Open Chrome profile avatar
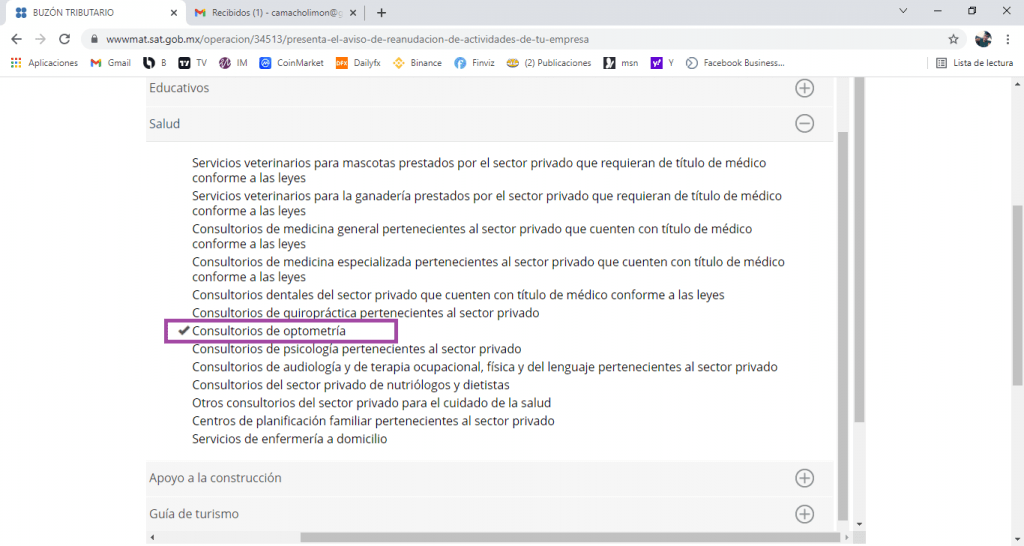1024x546 pixels. 983,39
